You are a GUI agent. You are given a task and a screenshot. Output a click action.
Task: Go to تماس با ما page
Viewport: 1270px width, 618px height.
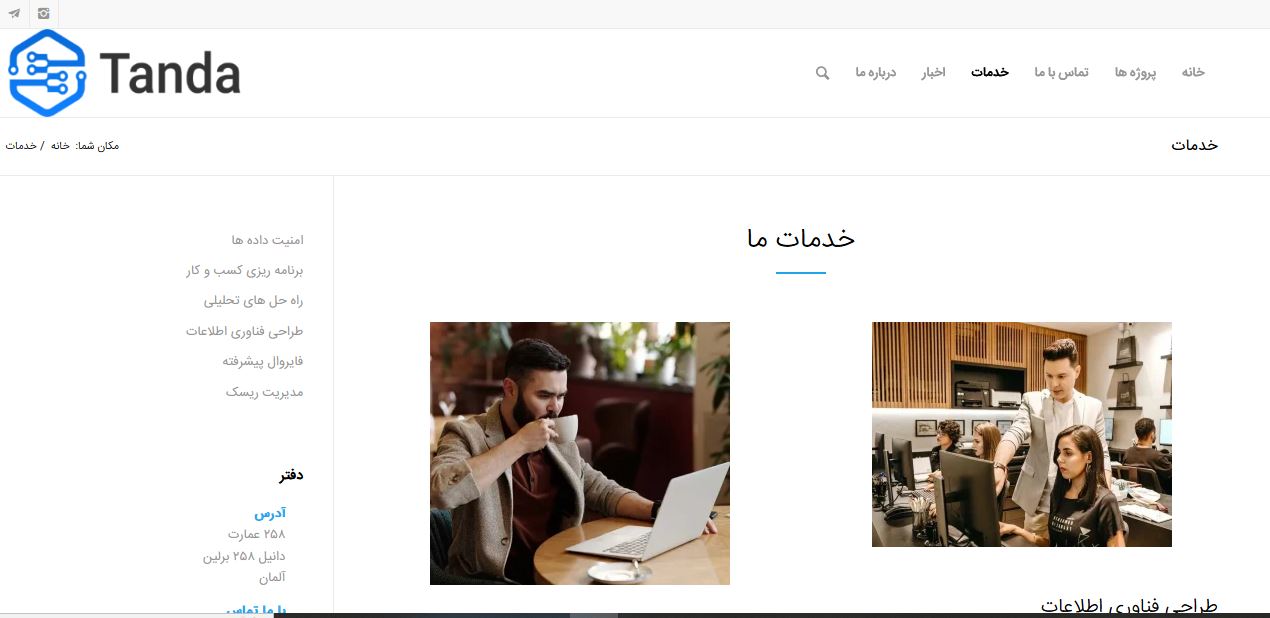pyautogui.click(x=1061, y=72)
